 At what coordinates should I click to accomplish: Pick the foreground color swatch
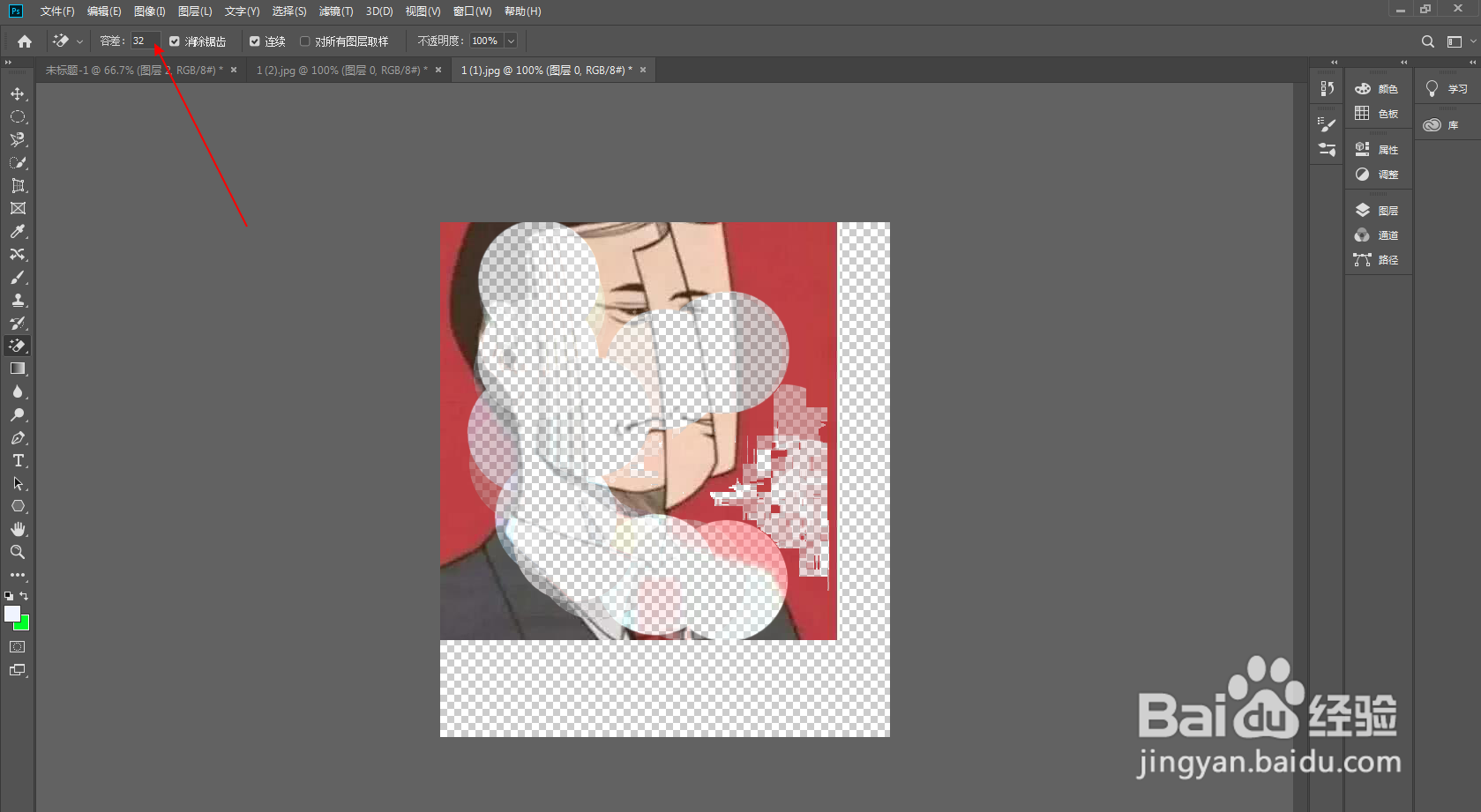11,614
